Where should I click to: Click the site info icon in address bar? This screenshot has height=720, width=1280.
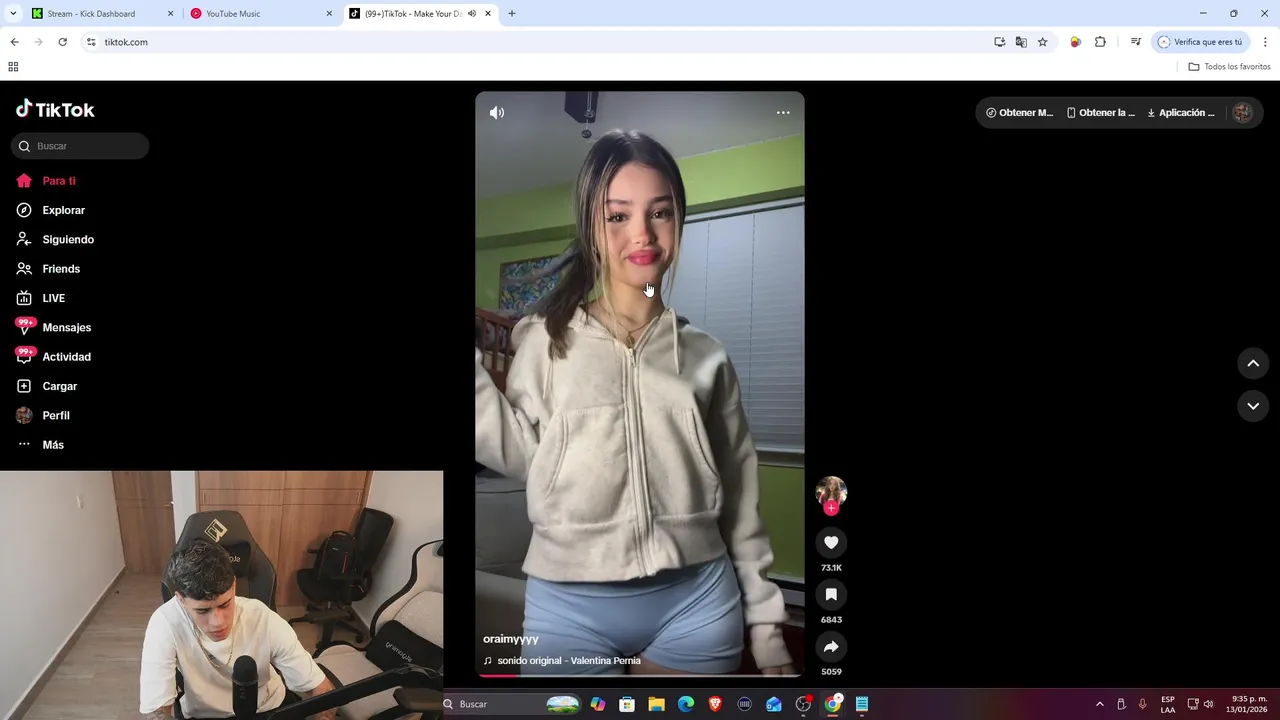pyautogui.click(x=90, y=42)
